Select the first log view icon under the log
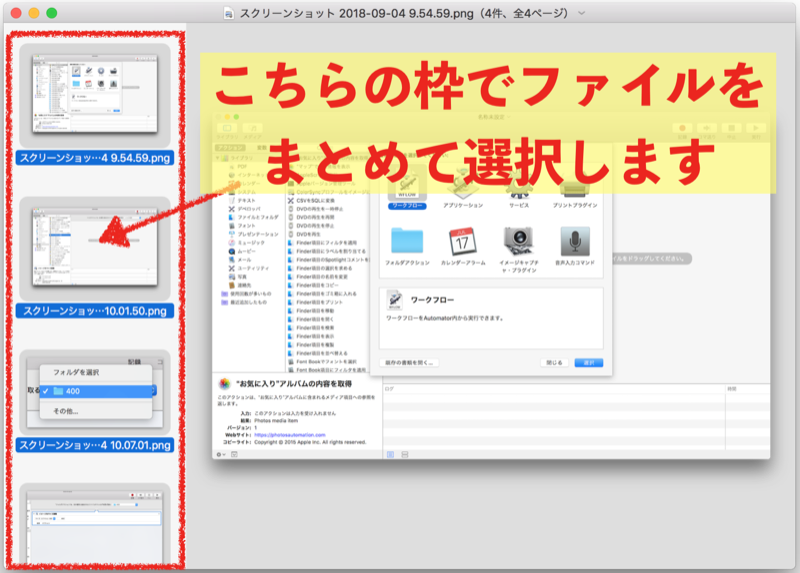800x573 pixels. [390, 454]
